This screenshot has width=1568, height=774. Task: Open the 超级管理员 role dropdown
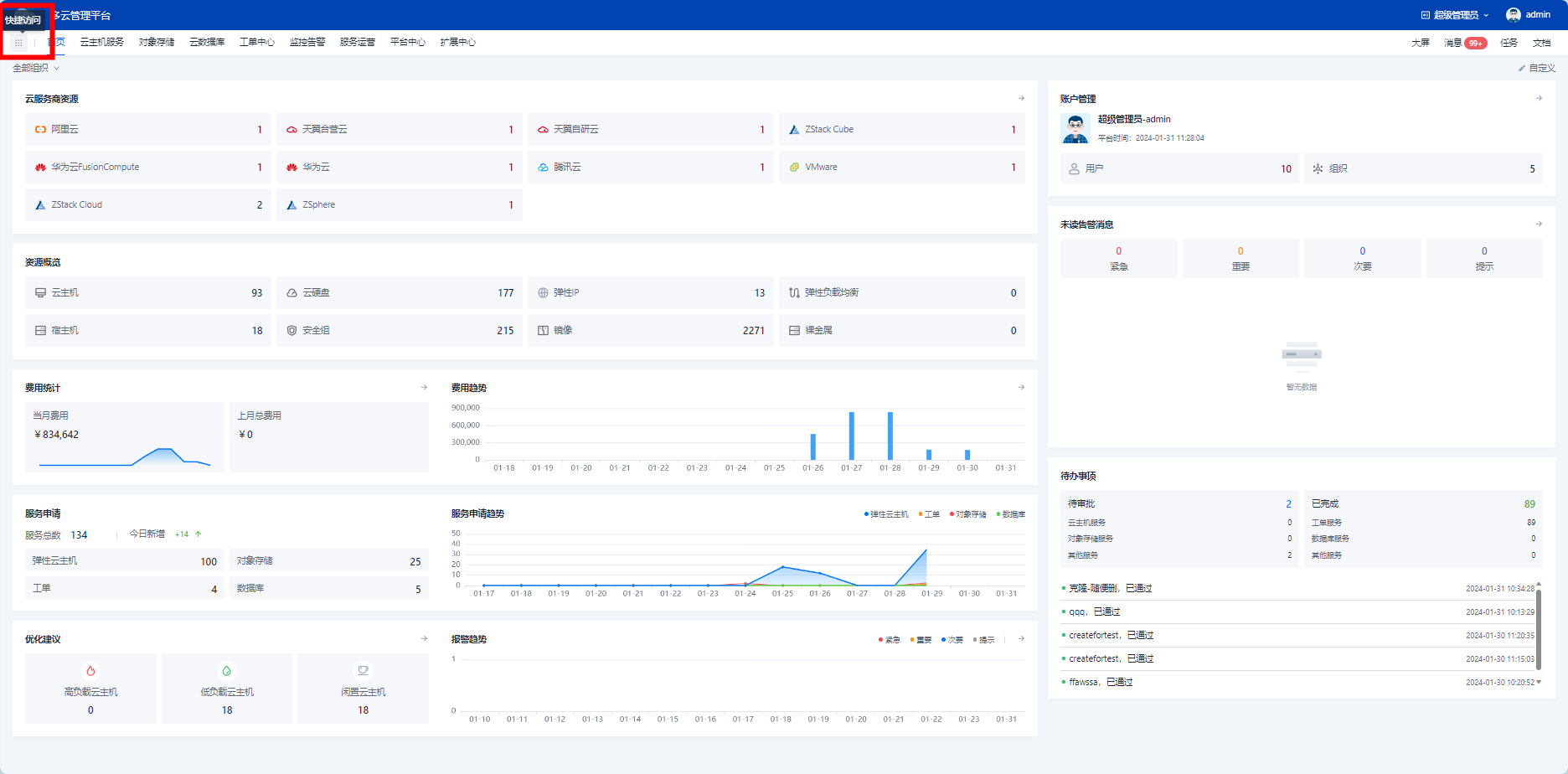coord(1455,15)
